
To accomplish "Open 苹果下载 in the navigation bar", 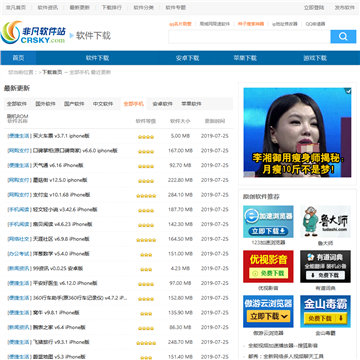I will (245, 58).
